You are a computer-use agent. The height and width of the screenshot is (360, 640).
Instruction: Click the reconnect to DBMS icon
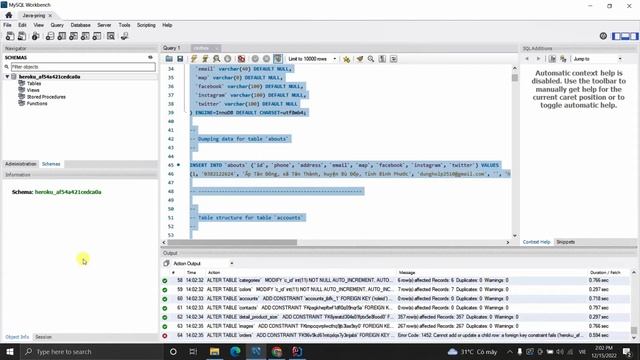pos(124,36)
